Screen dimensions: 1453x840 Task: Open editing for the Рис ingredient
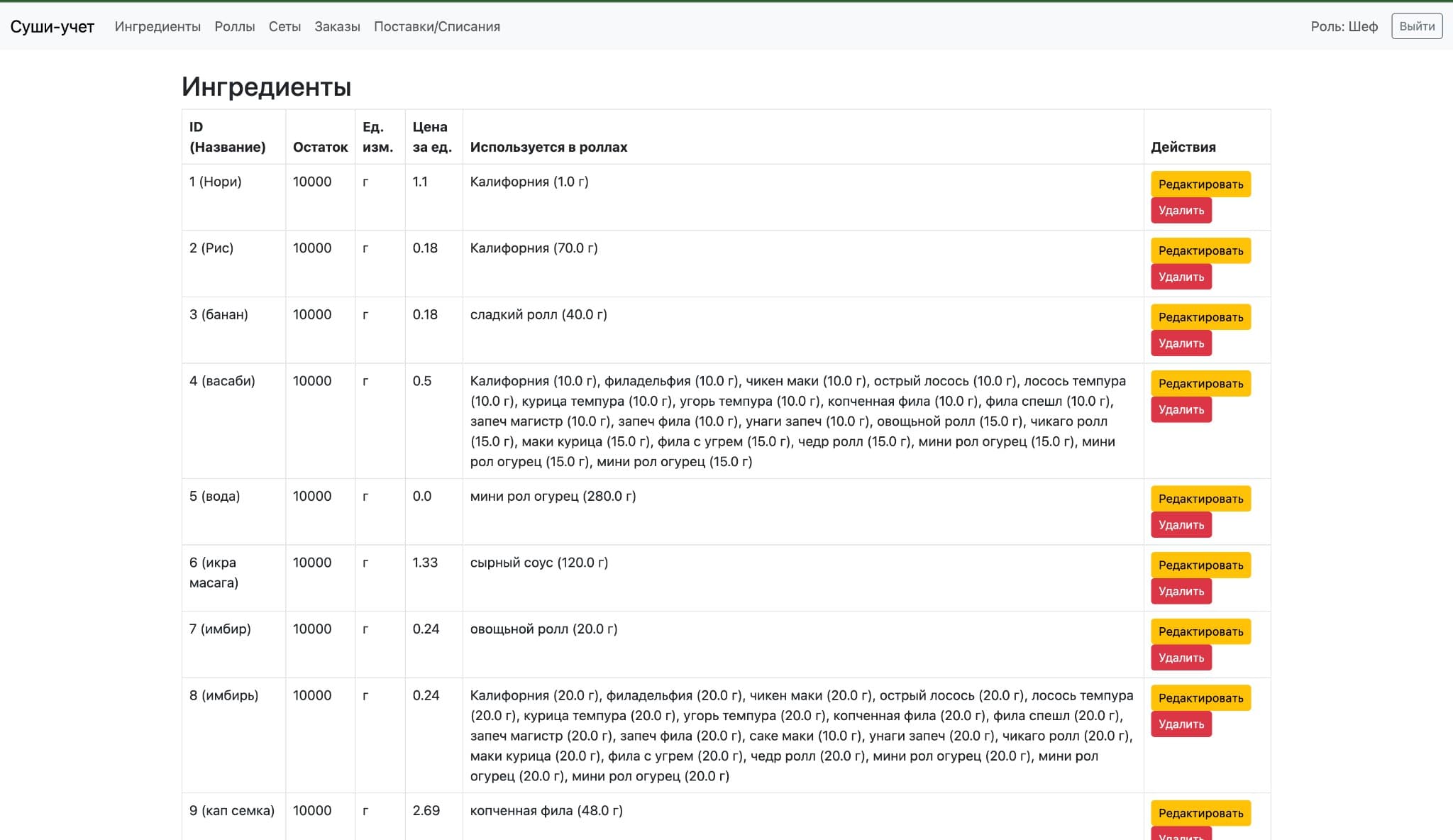click(x=1201, y=250)
